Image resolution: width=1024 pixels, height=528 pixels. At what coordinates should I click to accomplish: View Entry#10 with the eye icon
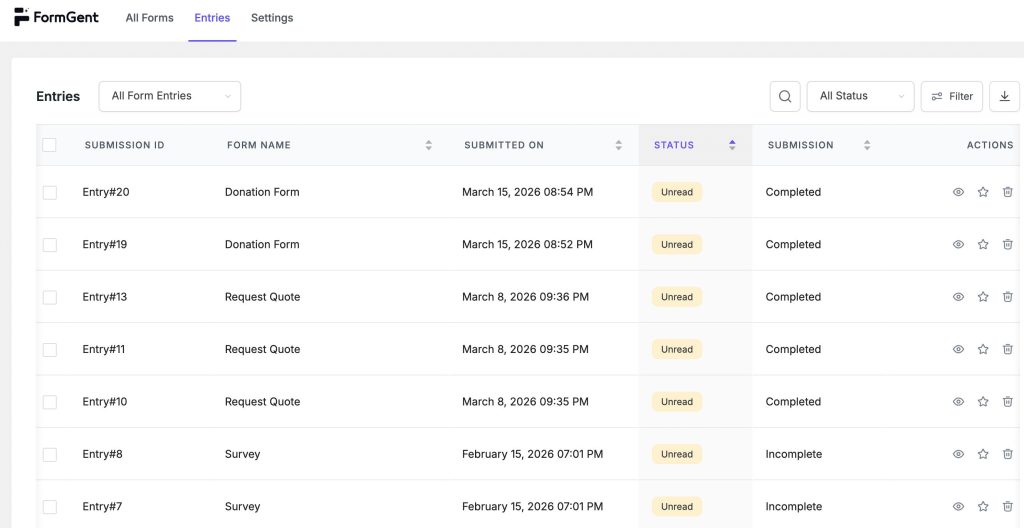point(958,402)
